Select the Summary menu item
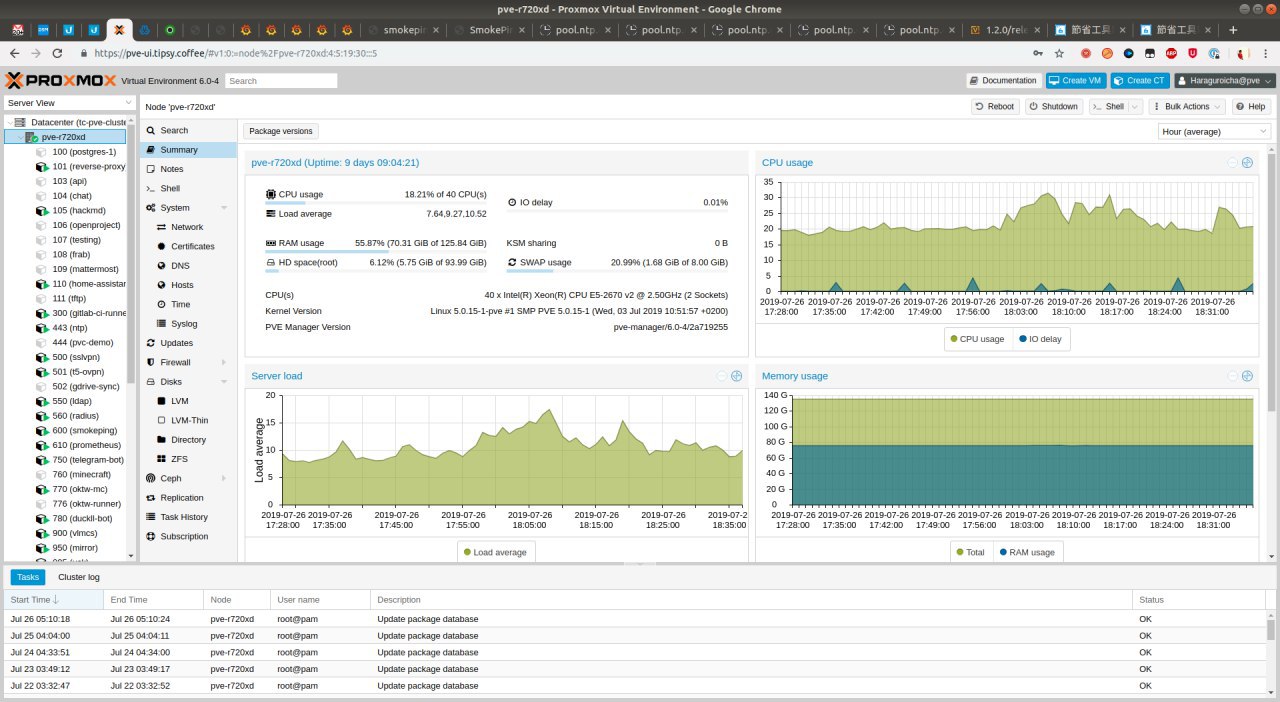 (188, 149)
